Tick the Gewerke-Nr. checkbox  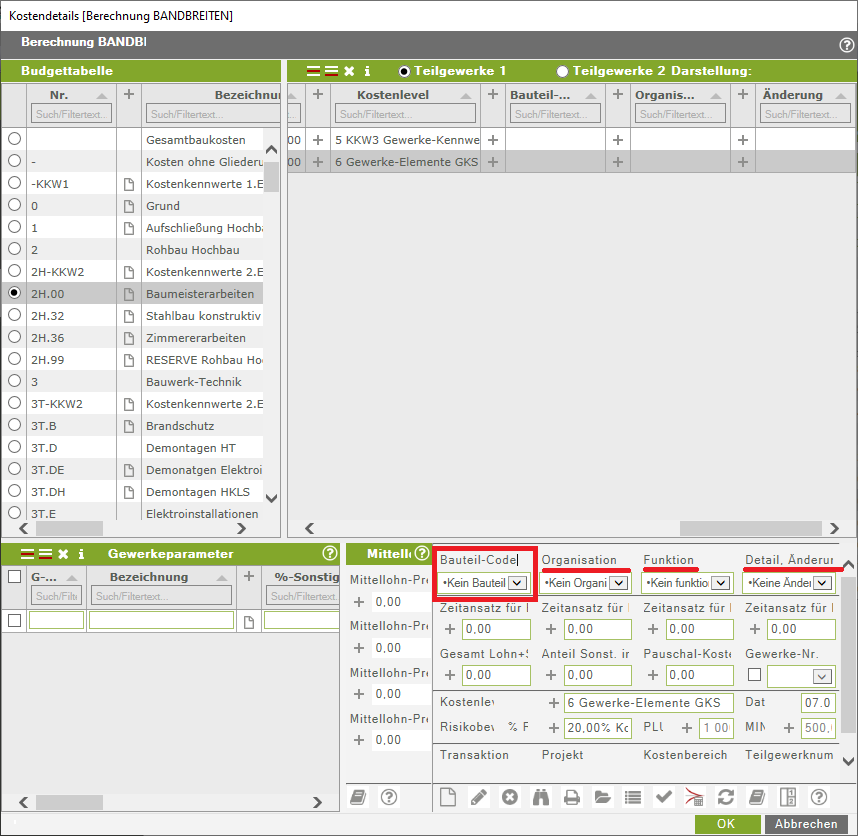click(x=755, y=675)
